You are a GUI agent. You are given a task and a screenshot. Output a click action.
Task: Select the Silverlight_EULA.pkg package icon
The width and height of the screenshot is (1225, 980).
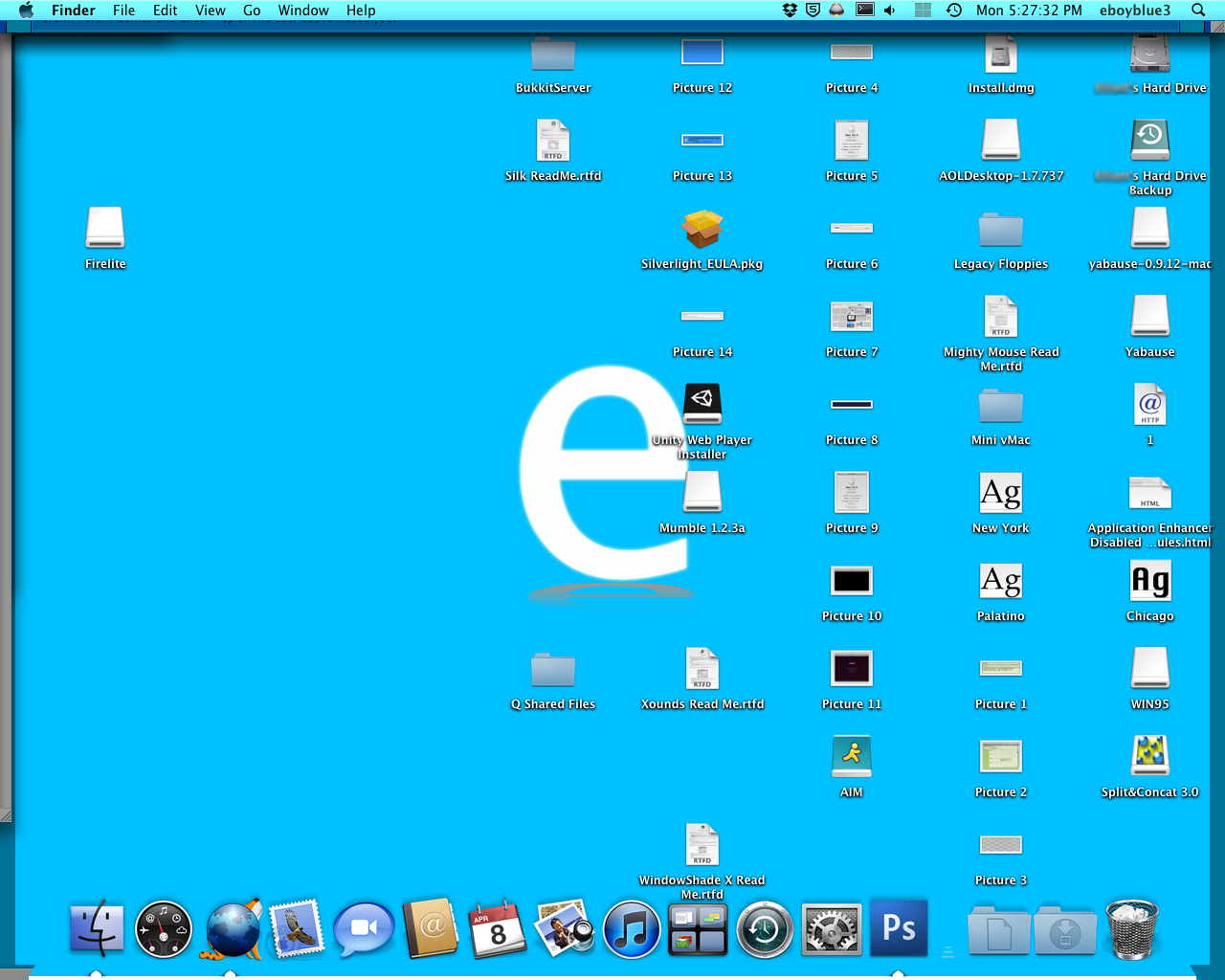tap(702, 230)
